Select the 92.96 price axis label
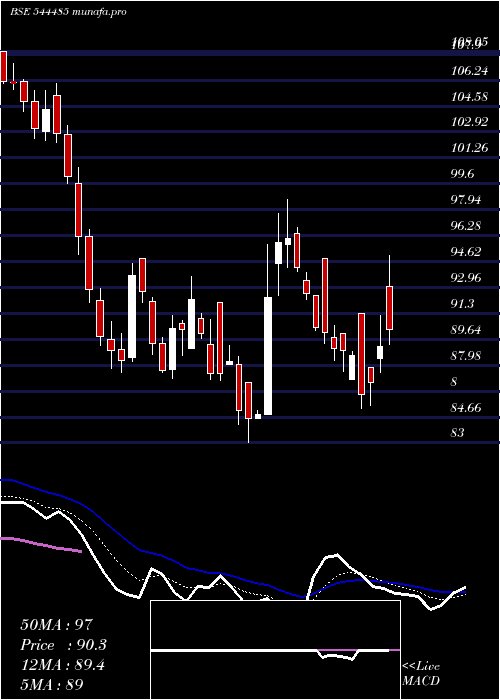The width and height of the screenshot is (500, 700). pyautogui.click(x=466, y=278)
